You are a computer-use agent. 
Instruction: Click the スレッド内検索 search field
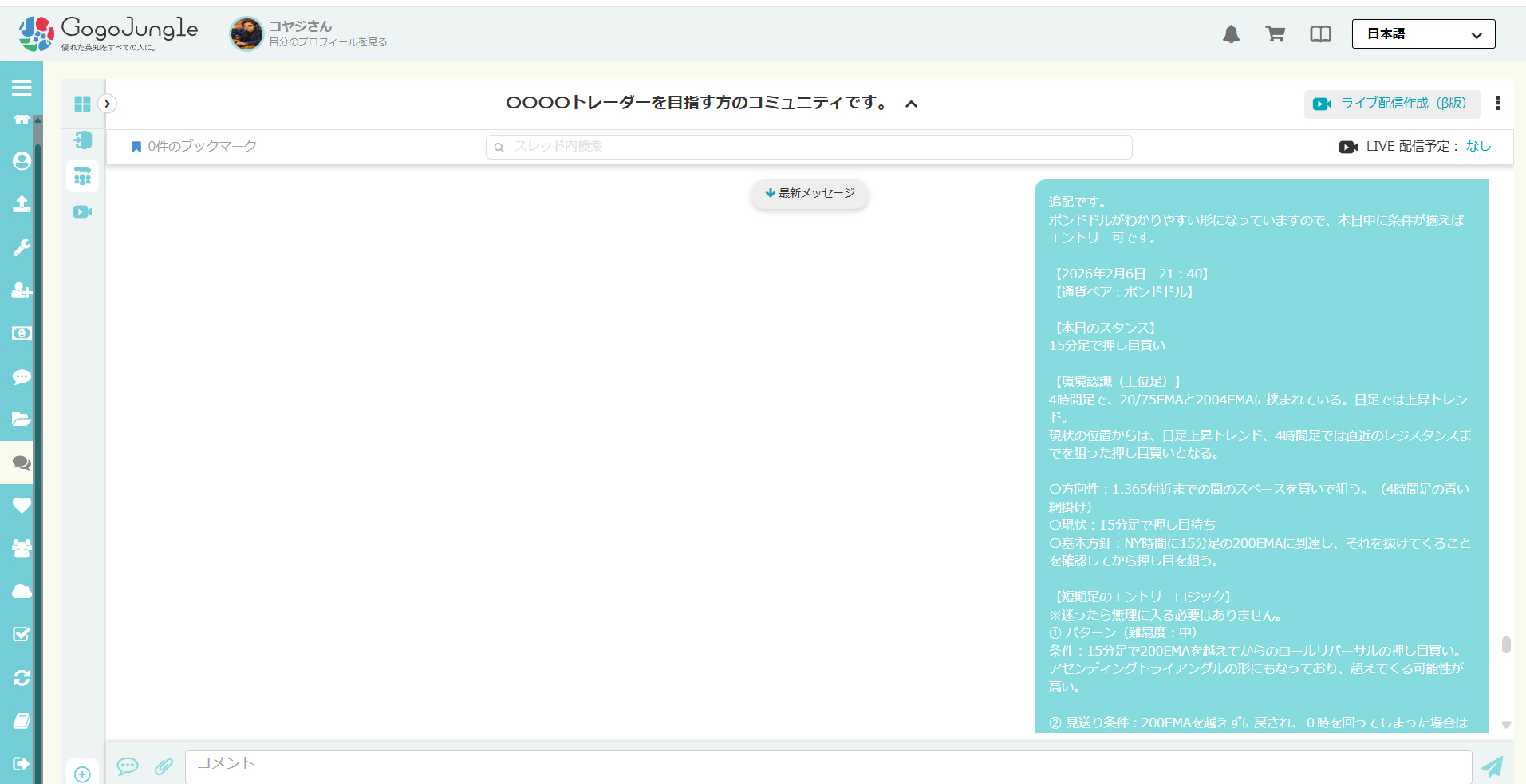tap(809, 147)
